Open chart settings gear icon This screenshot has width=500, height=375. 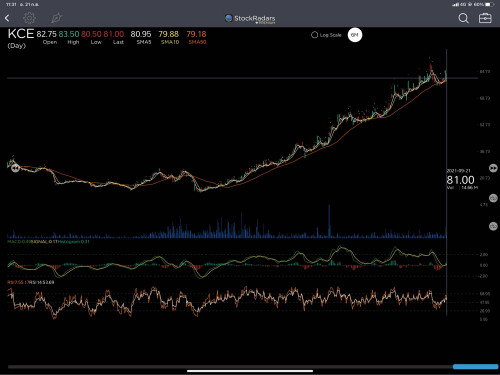pyautogui.click(x=29, y=18)
